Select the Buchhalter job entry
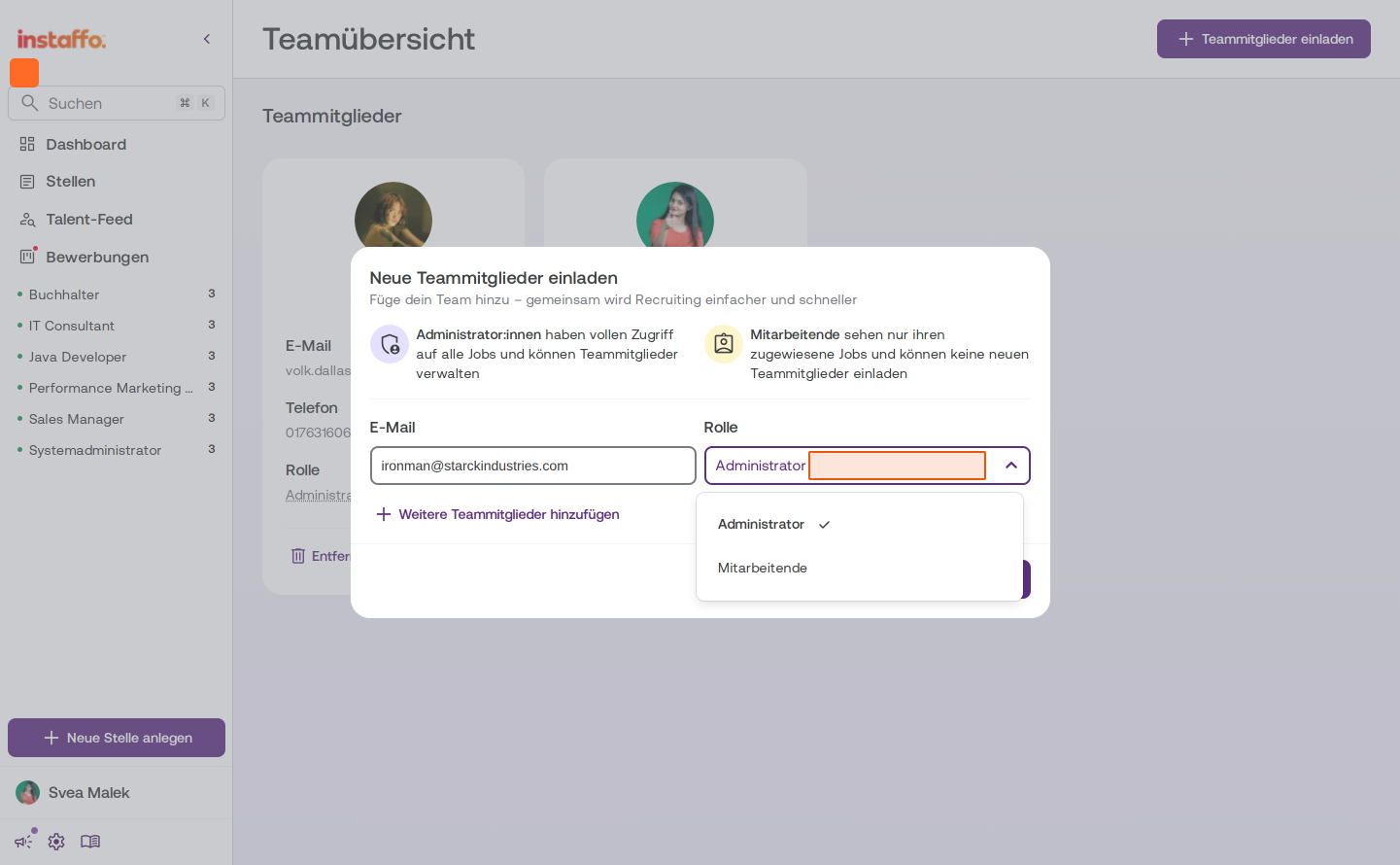 pos(117,294)
